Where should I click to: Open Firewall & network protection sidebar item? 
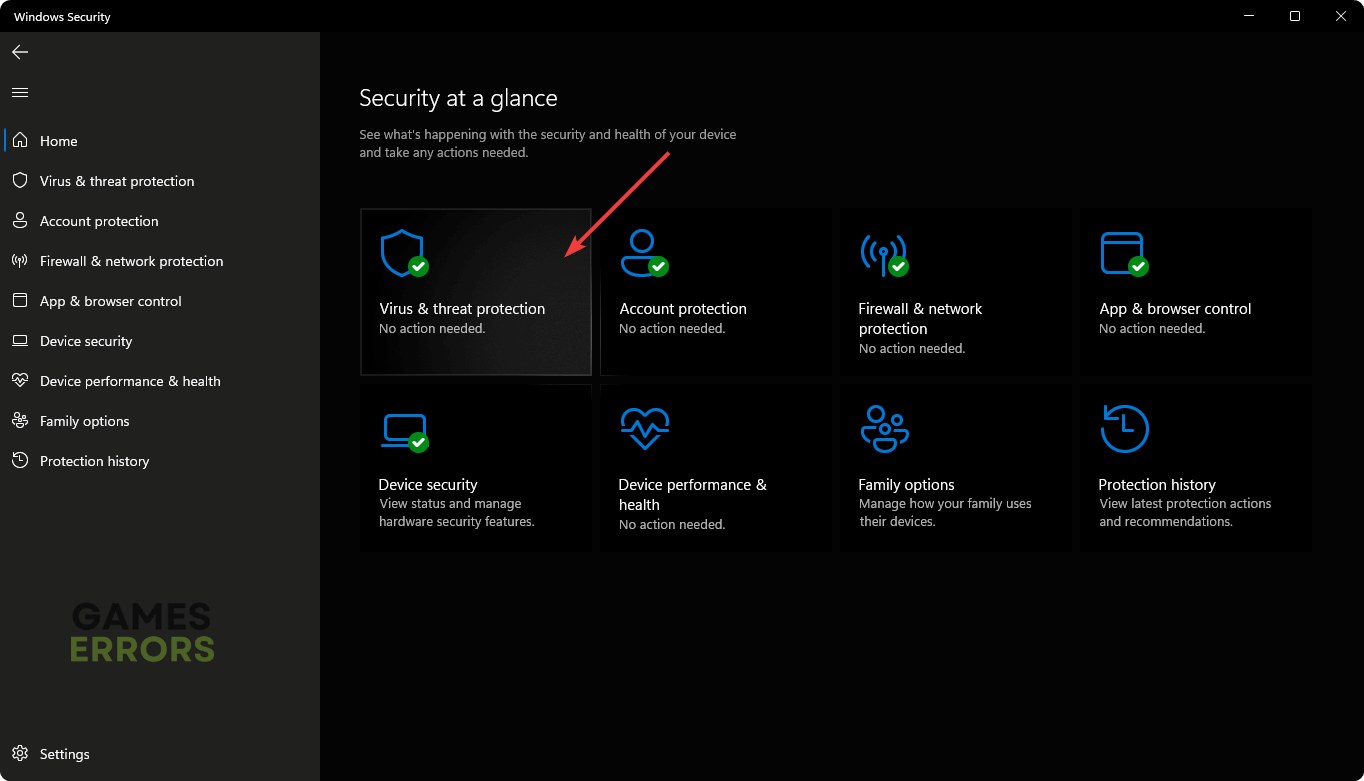point(131,261)
